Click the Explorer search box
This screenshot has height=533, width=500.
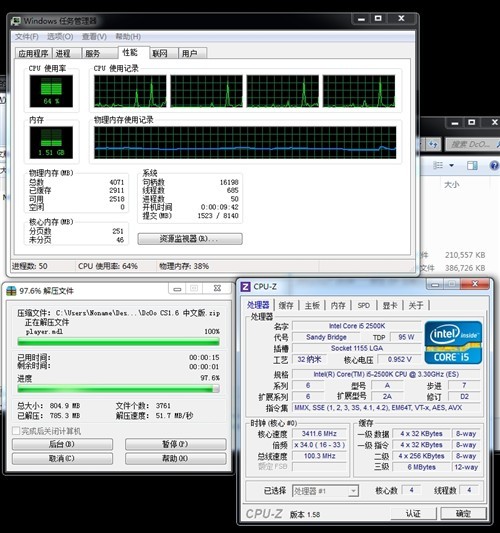472,144
